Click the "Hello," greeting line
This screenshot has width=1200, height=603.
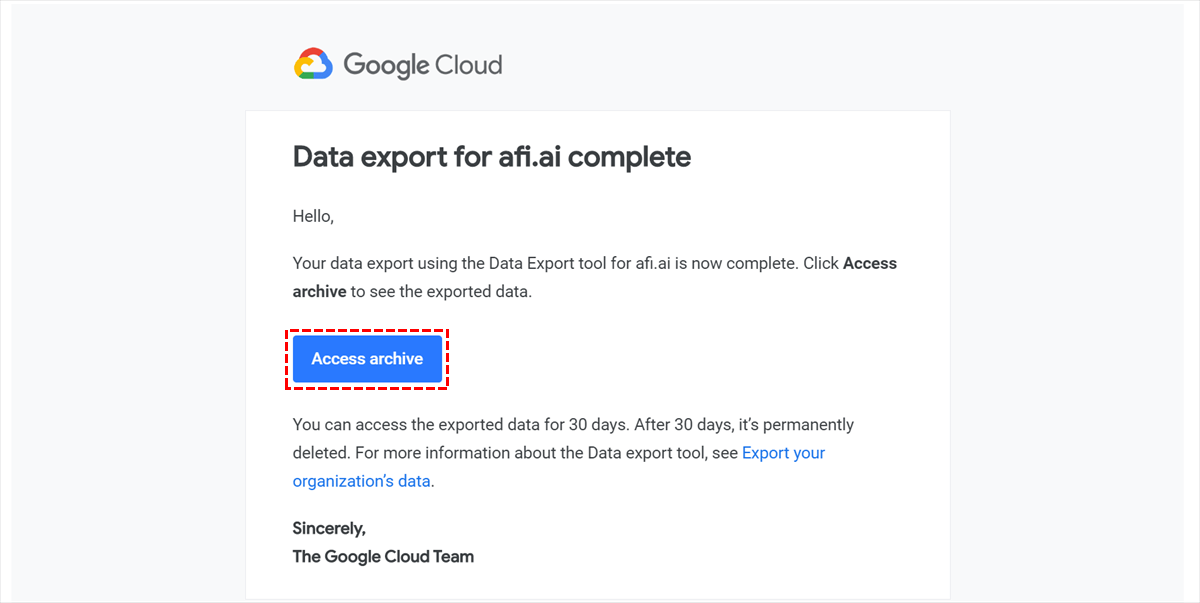[x=313, y=216]
